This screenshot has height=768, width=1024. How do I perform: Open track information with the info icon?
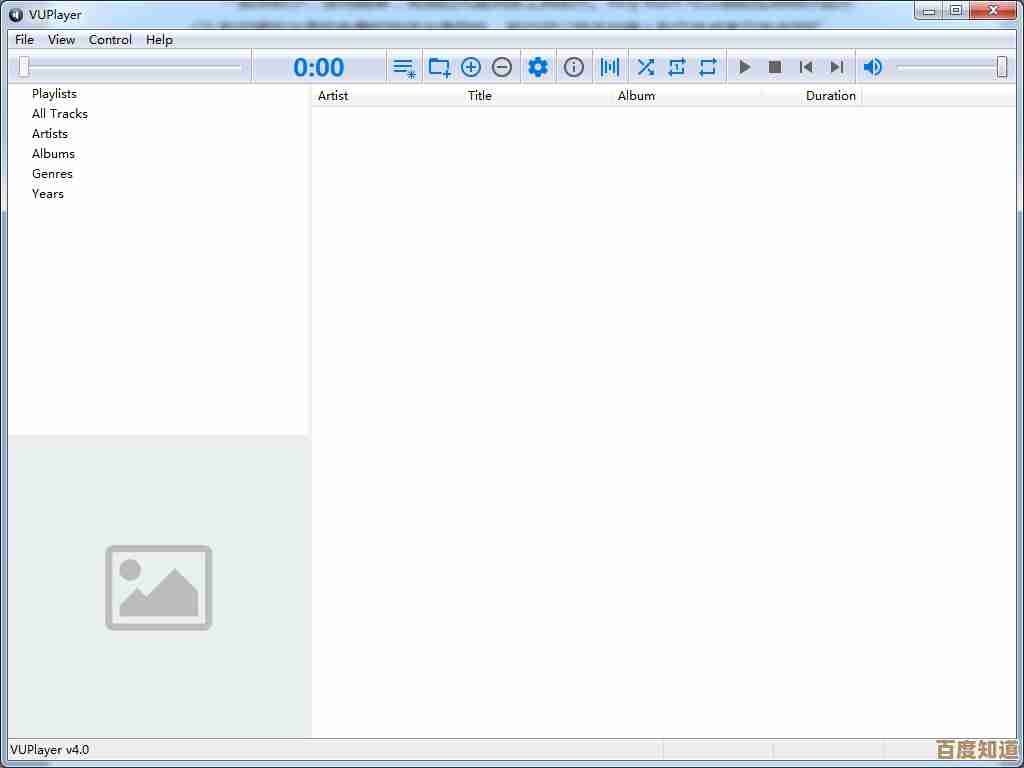pos(574,68)
